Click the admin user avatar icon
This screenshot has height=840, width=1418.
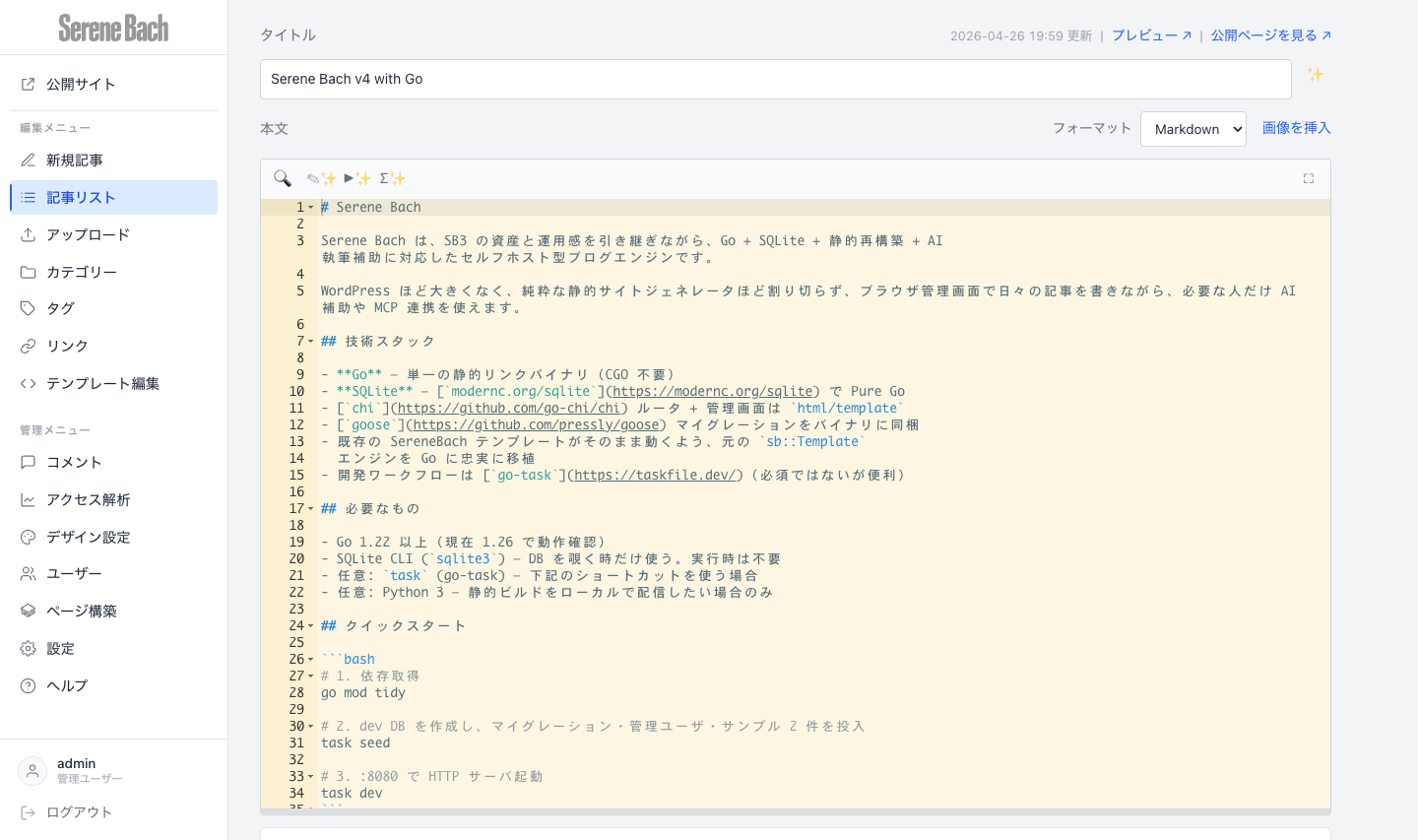pyautogui.click(x=32, y=770)
